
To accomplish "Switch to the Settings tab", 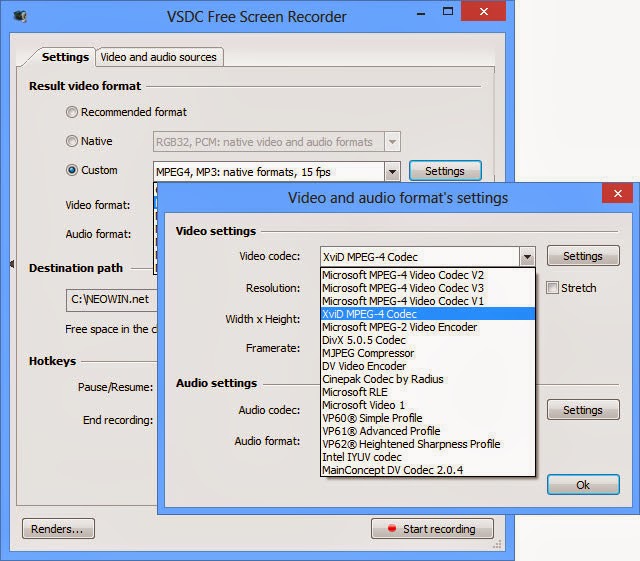I will (x=65, y=57).
